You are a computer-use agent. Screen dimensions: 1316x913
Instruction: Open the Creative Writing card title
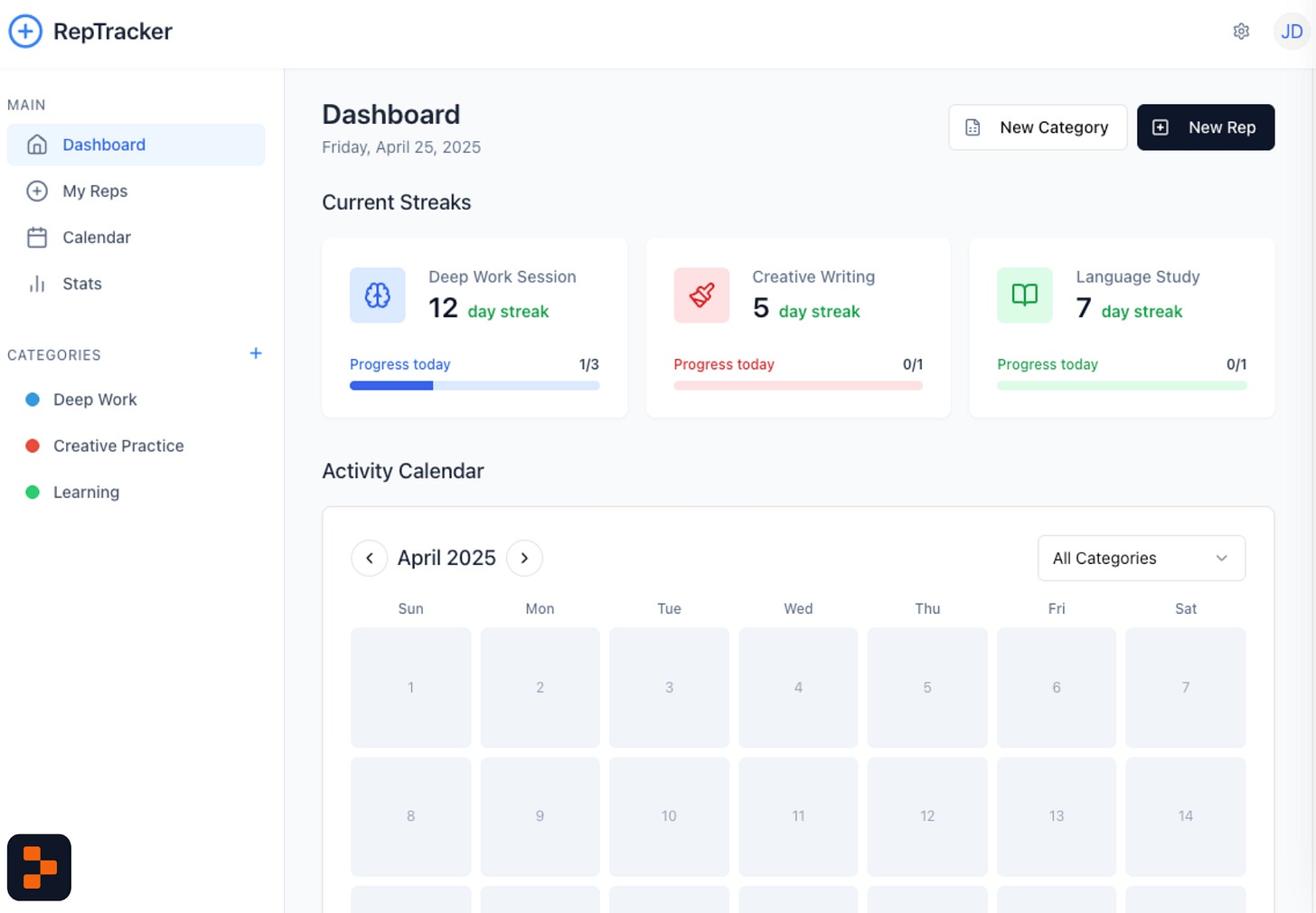[x=813, y=277]
